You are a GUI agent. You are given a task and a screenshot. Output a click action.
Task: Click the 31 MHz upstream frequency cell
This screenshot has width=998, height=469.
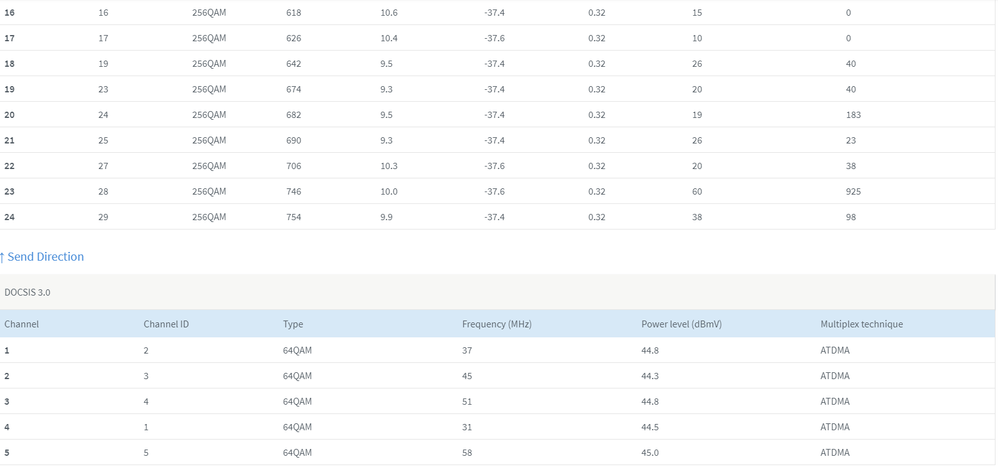(x=467, y=427)
